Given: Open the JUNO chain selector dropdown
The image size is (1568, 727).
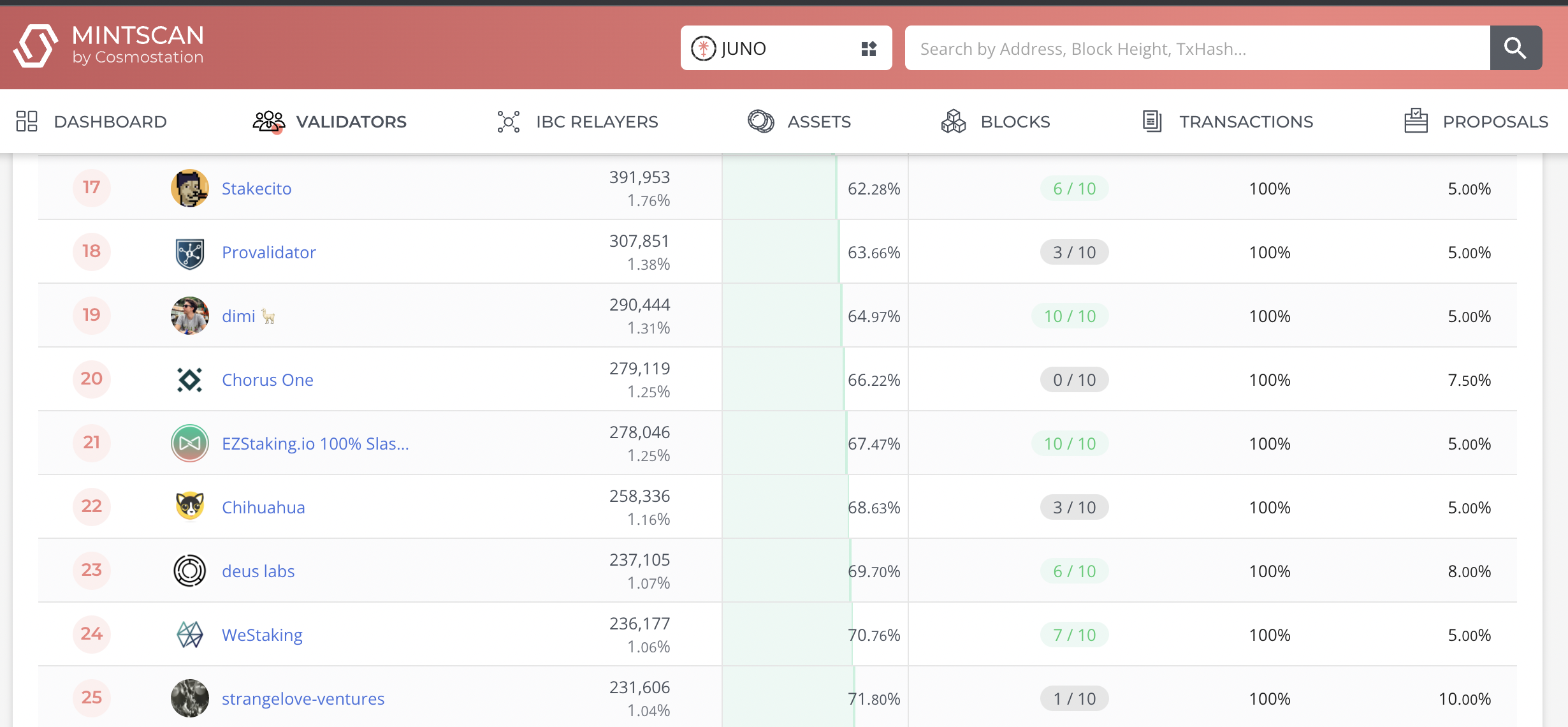Looking at the screenshot, I should 771,48.
